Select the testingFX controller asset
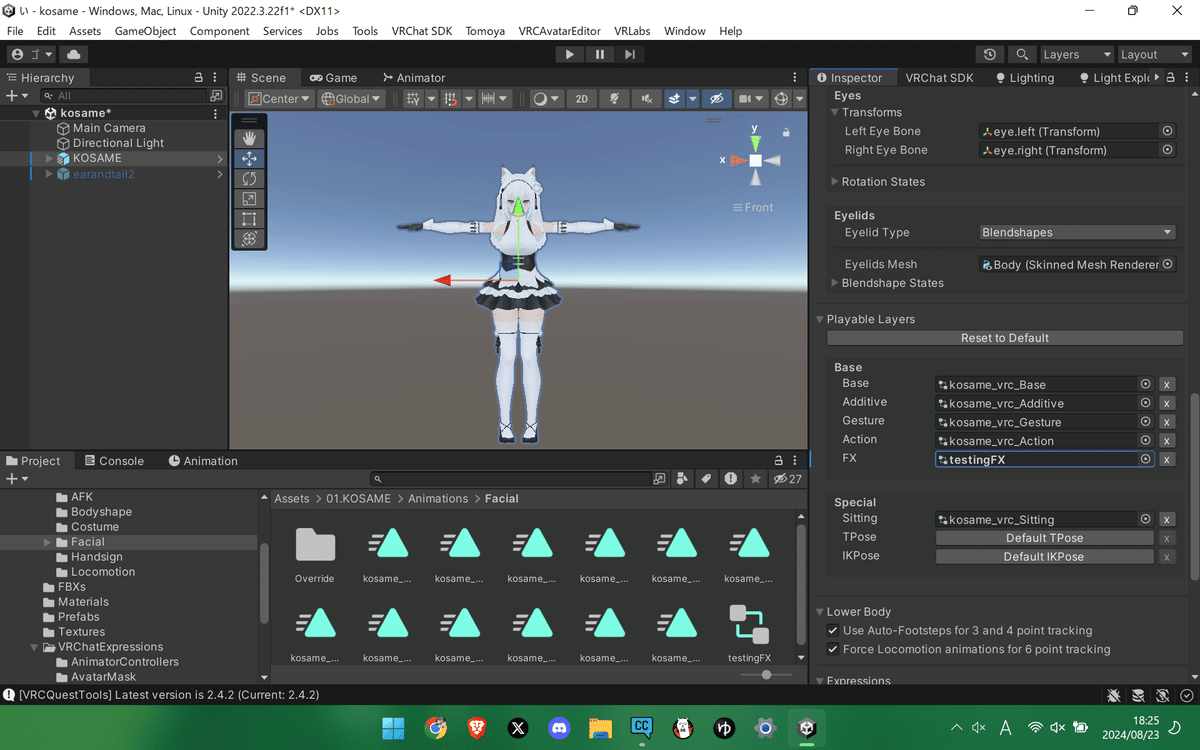Viewport: 1200px width, 750px height. 749,634
